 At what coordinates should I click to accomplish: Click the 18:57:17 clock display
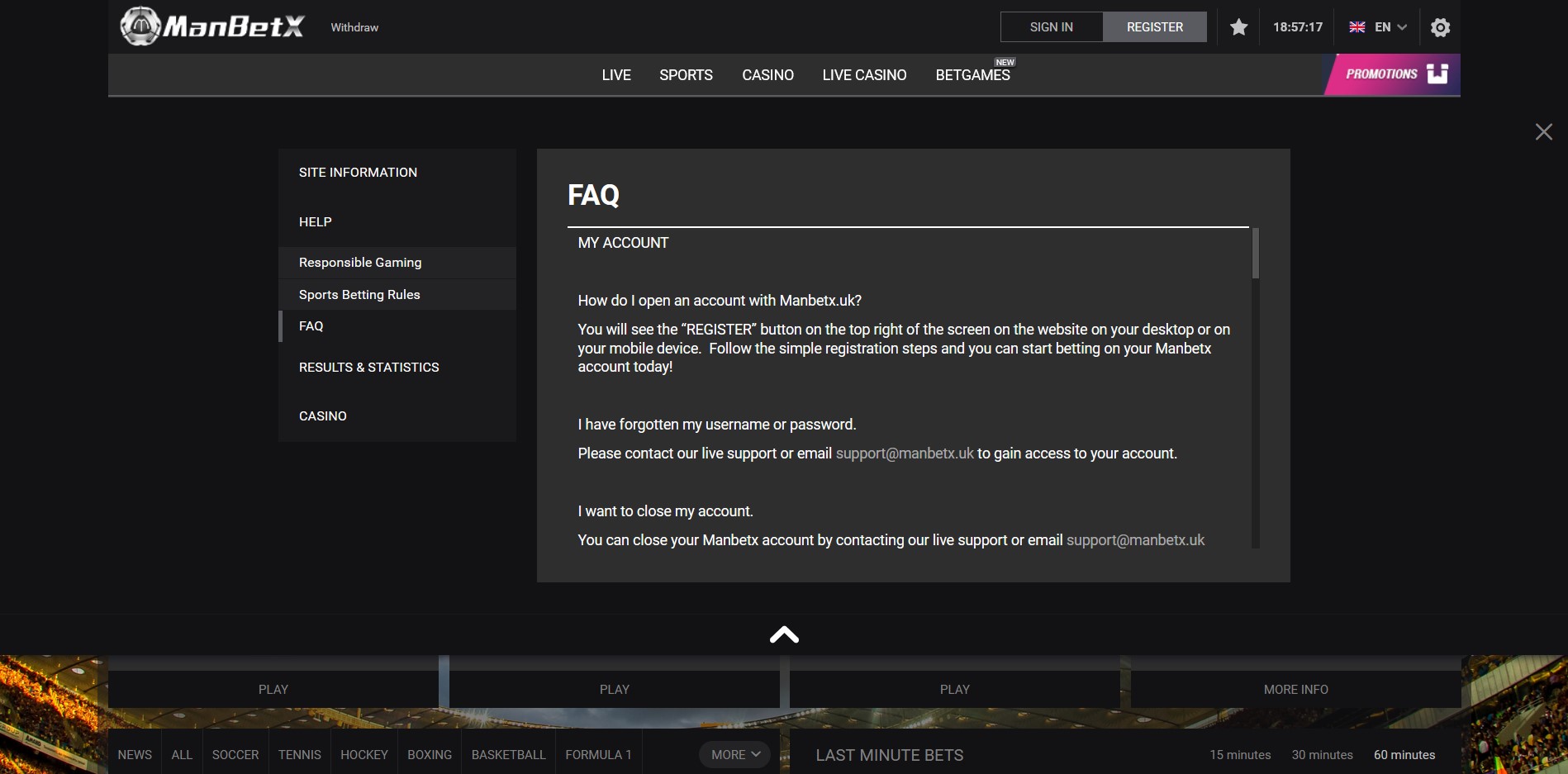1298,27
